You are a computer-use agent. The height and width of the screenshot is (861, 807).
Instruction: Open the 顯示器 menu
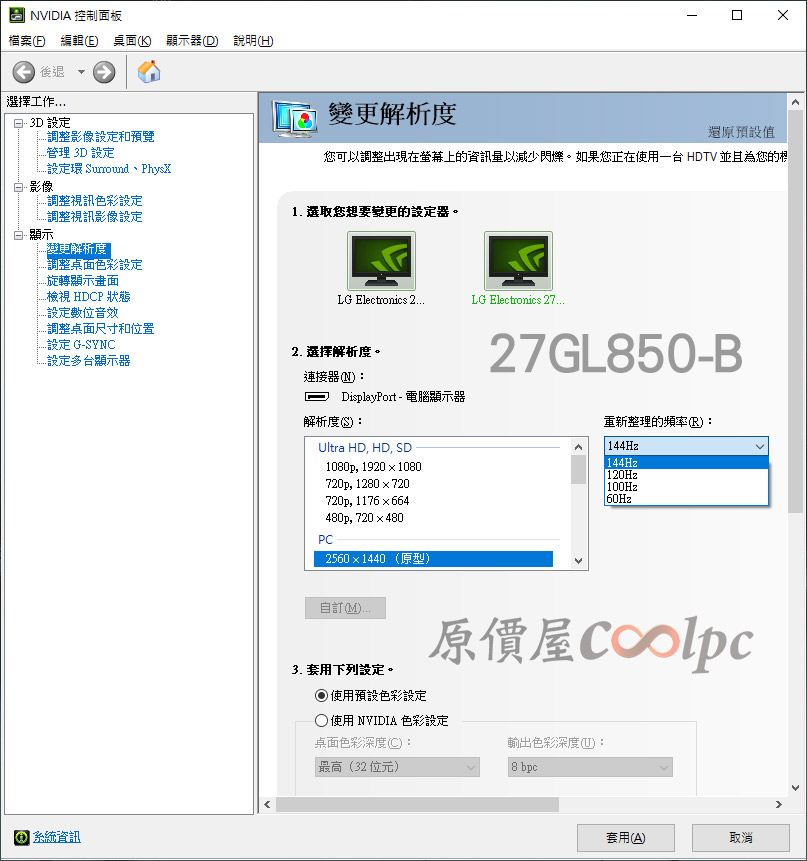pos(191,41)
